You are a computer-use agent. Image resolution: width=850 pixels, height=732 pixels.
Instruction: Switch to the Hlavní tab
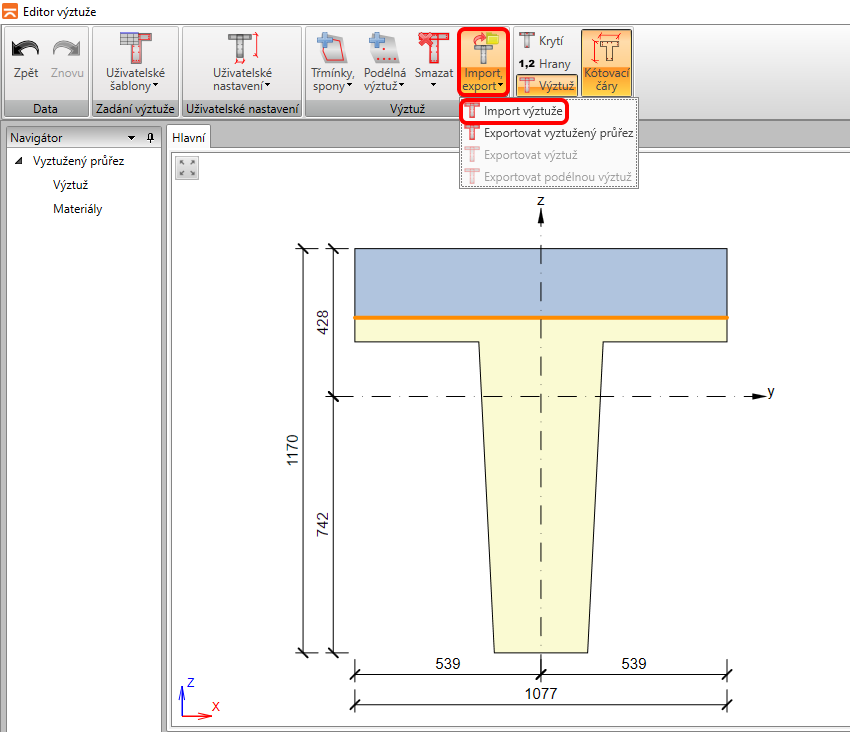[x=189, y=138]
